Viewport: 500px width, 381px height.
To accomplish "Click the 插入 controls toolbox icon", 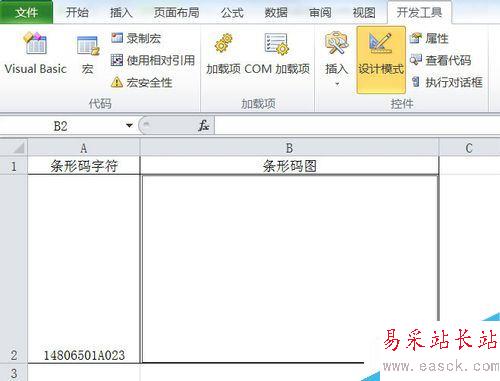I will 336,43.
